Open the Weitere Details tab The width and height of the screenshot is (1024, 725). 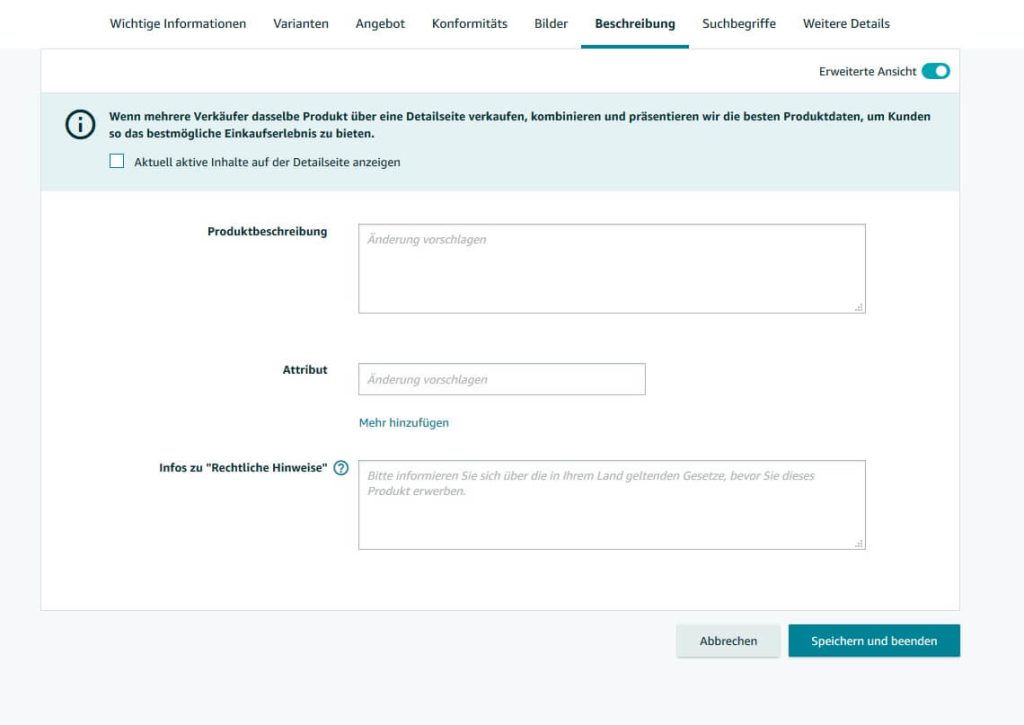[846, 24]
